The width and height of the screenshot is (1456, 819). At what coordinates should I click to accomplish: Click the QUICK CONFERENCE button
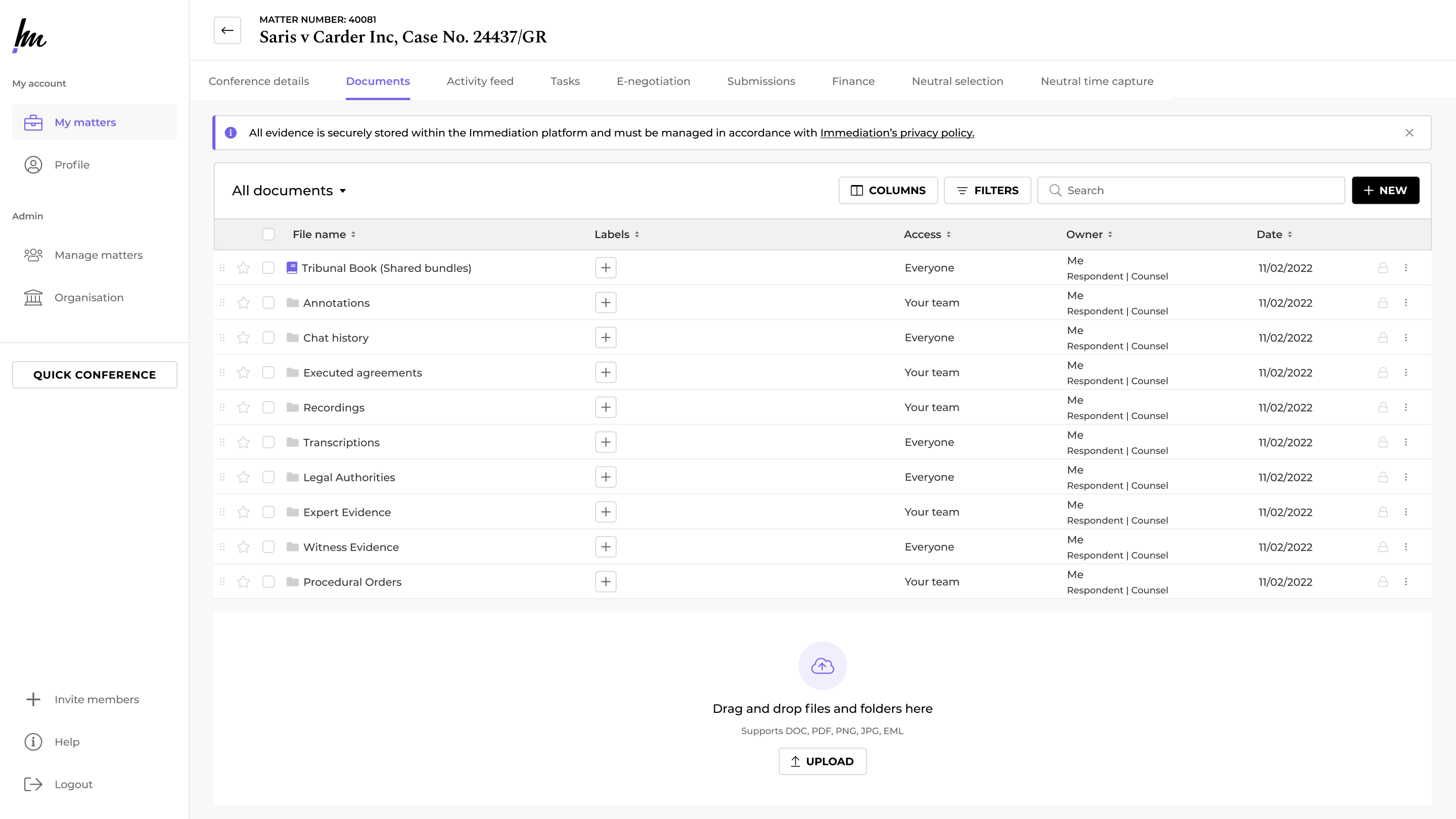(95, 375)
